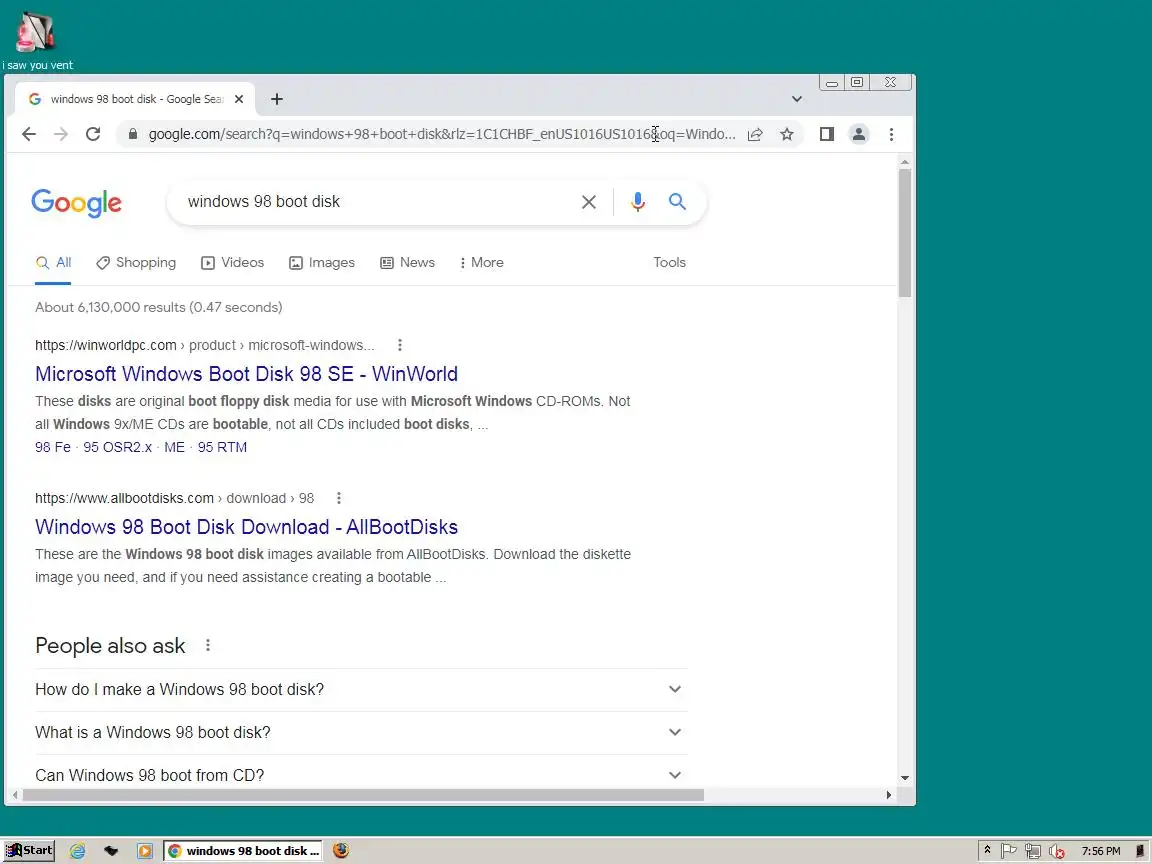Image resolution: width=1152 pixels, height=864 pixels.
Task: Open the People also ask options menu
Action: pos(208,645)
